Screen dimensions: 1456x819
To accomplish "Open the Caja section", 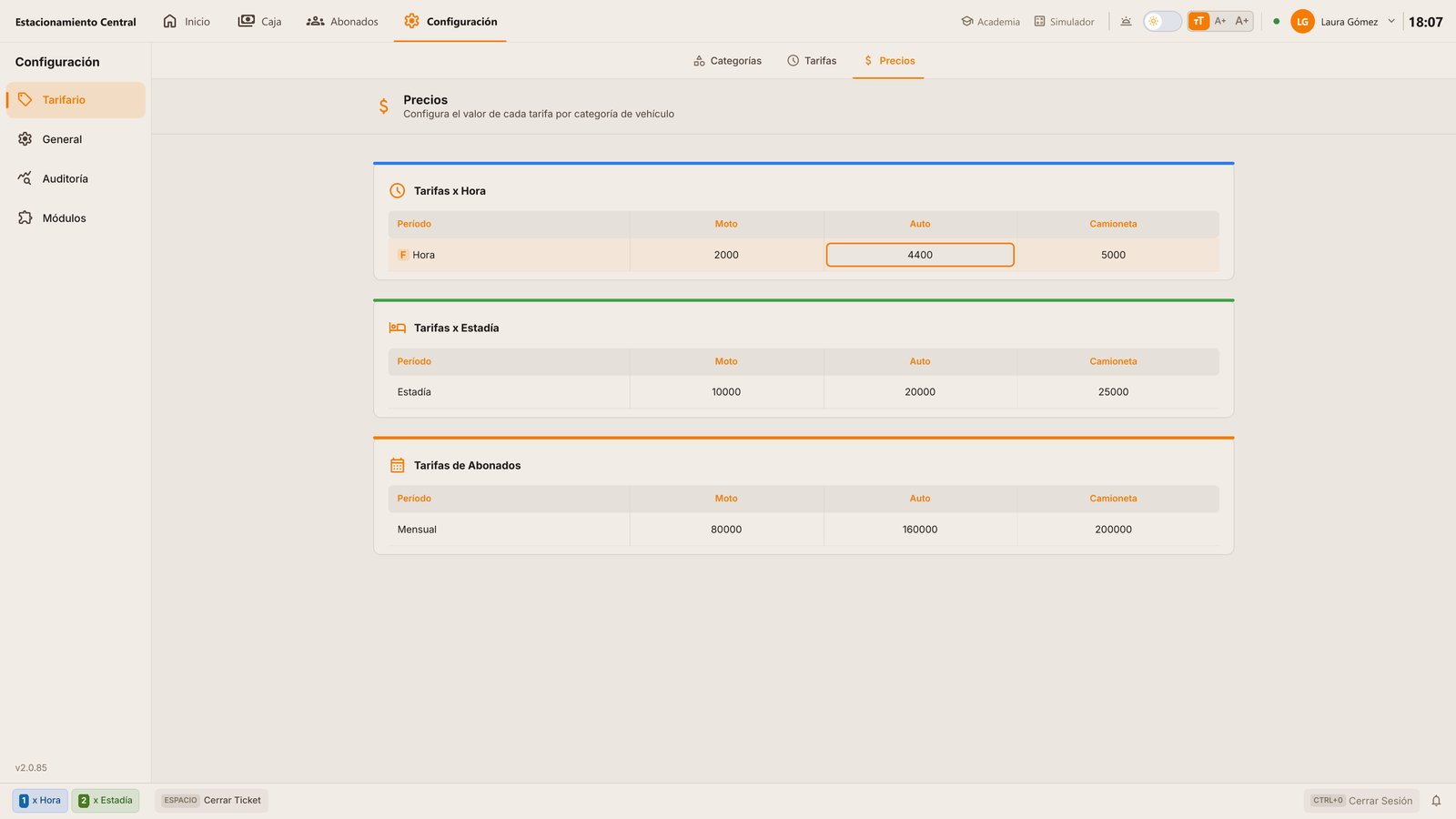I will [259, 21].
